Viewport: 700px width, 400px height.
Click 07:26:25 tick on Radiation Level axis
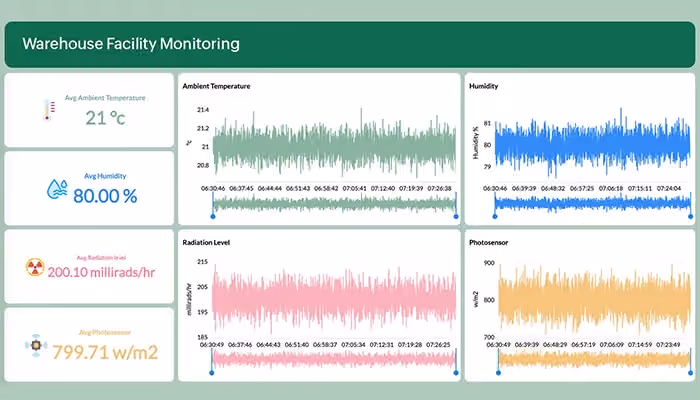point(438,345)
